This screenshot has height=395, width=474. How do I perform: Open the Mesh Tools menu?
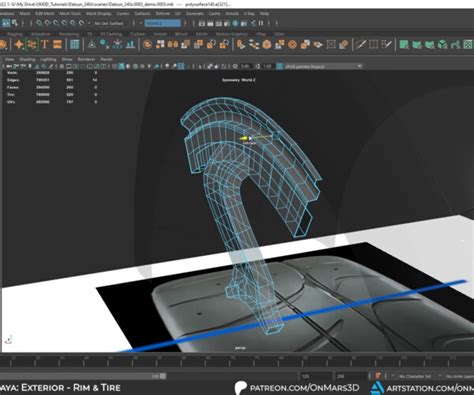(70, 14)
